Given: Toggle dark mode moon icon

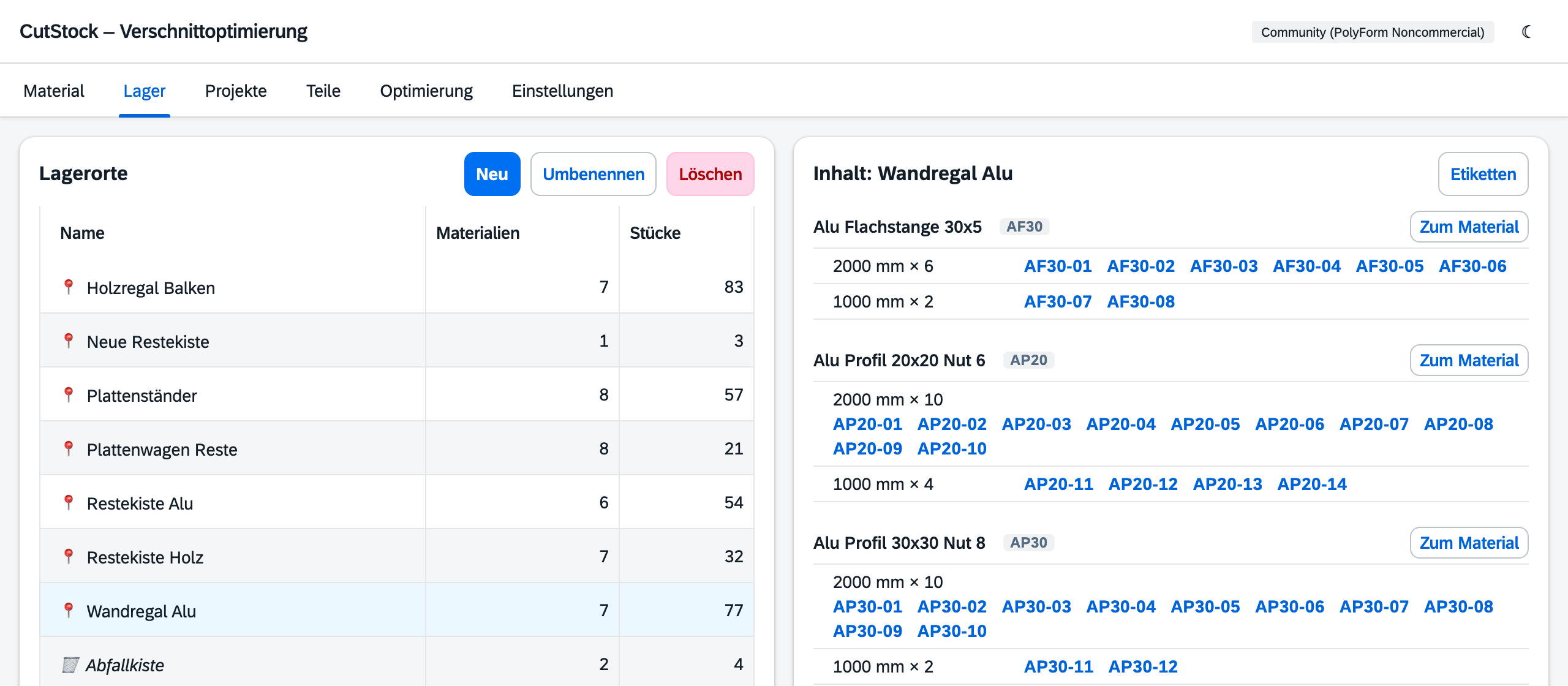Looking at the screenshot, I should [1526, 32].
